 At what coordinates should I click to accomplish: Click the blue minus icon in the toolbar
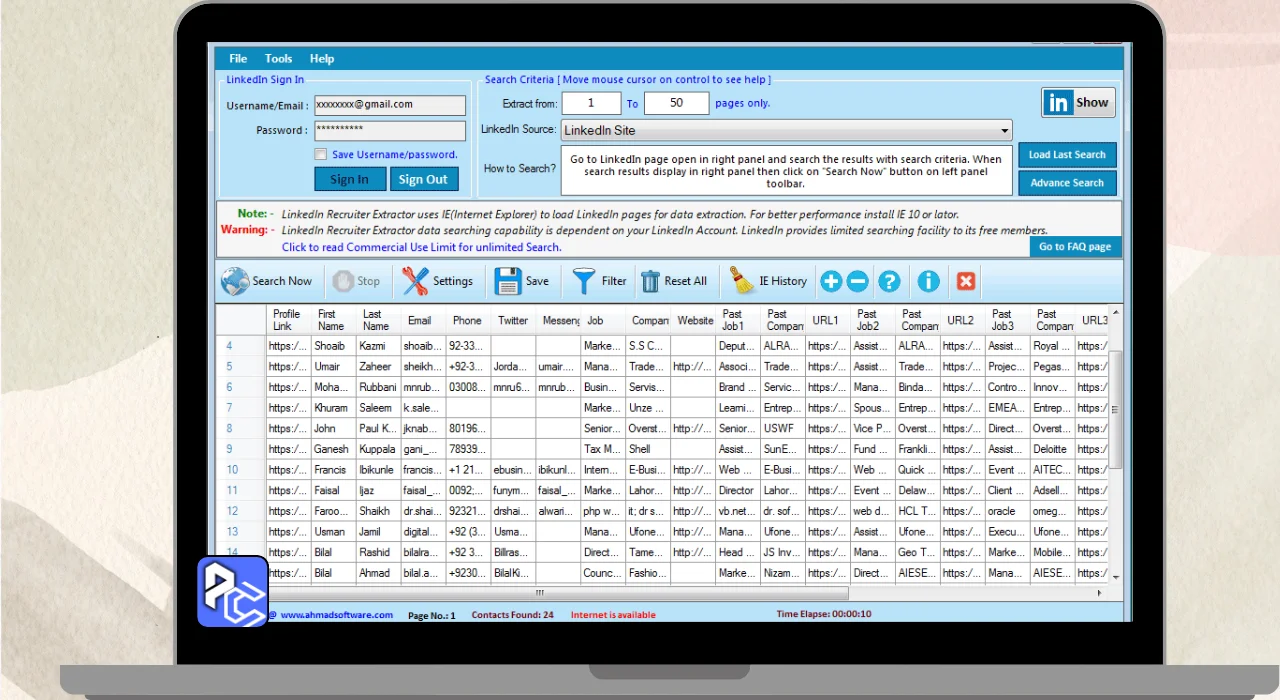click(857, 282)
